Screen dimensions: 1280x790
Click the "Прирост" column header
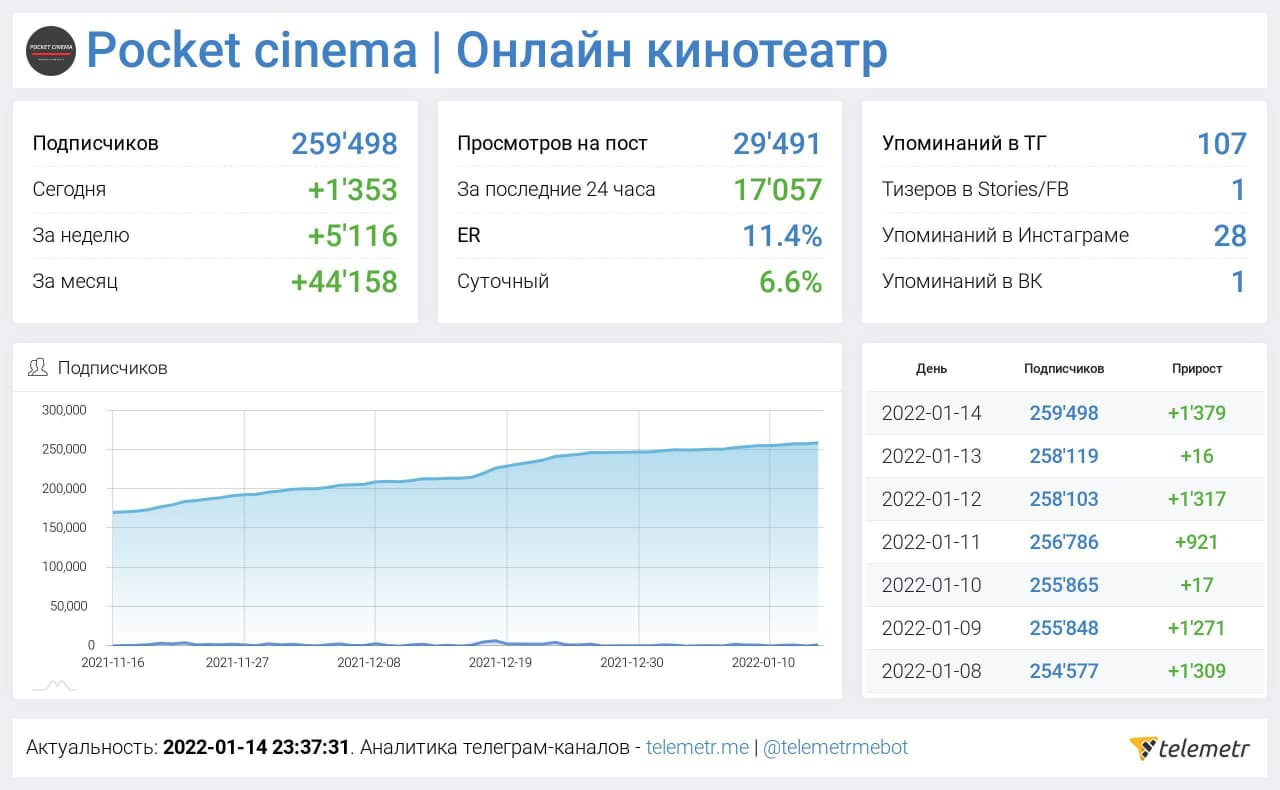pos(1197,369)
